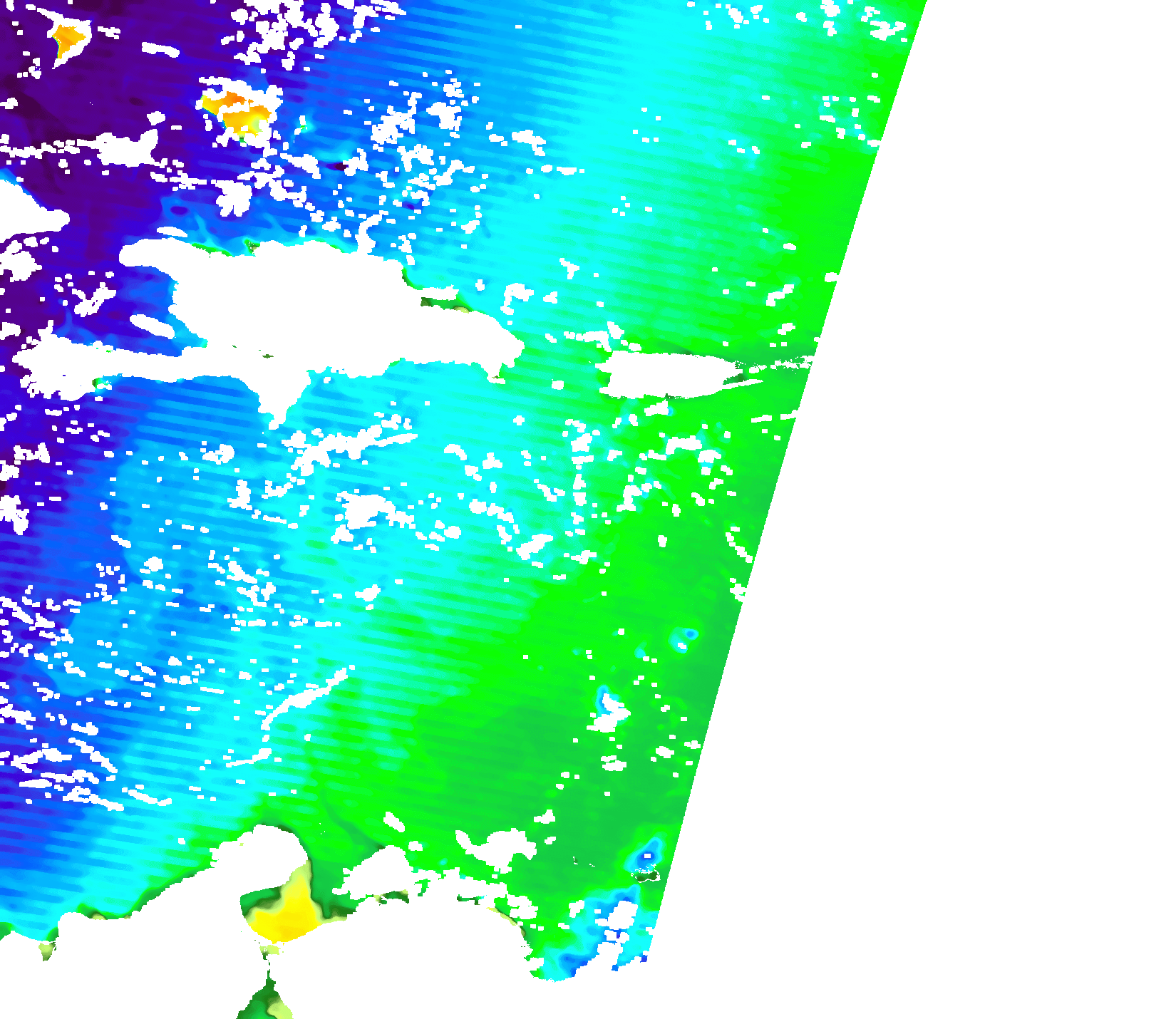The image size is (1176, 1019).
Task: Click the white Puerto Rico island shape
Action: (666, 374)
